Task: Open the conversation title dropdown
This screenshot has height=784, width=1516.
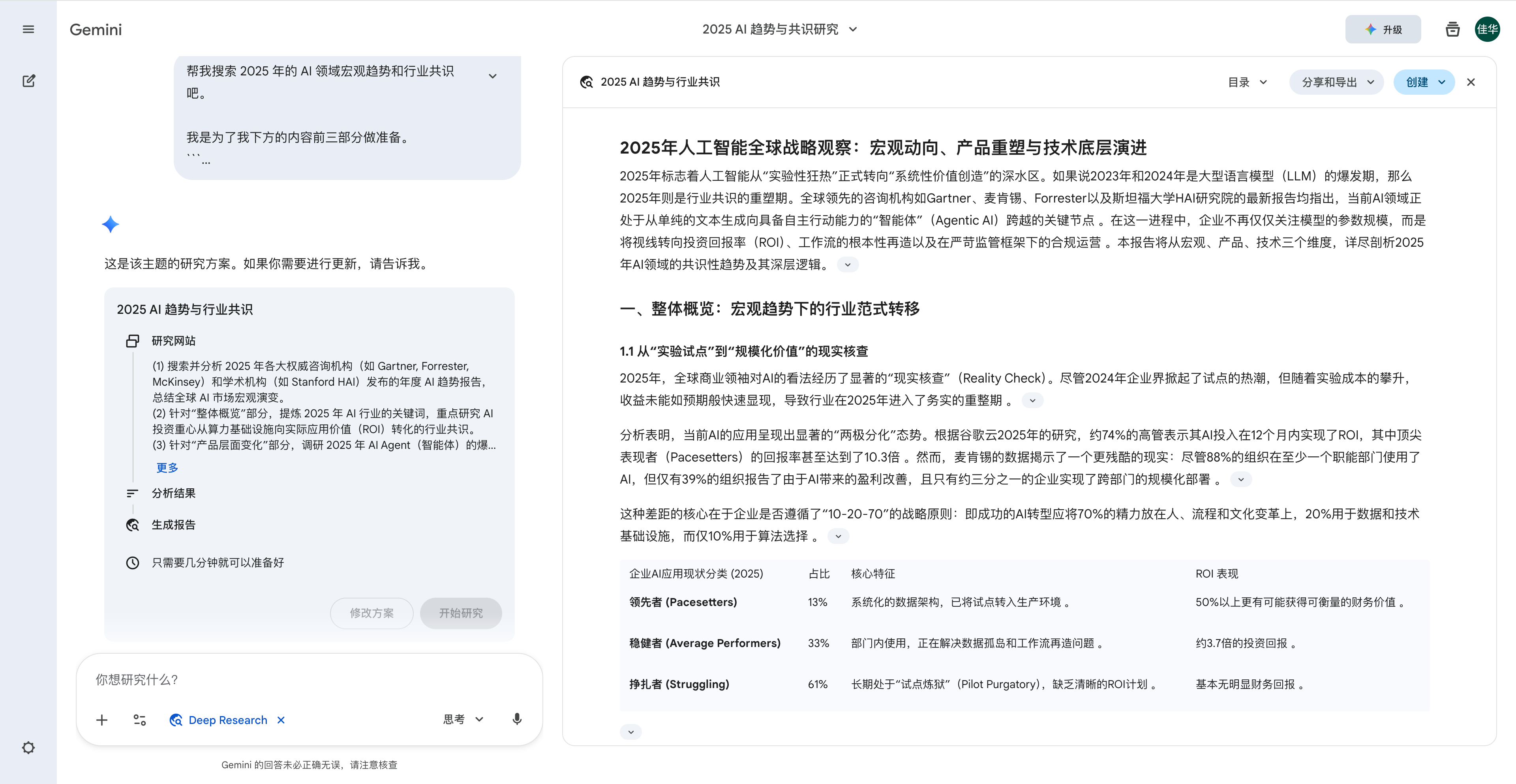Action: tap(853, 30)
